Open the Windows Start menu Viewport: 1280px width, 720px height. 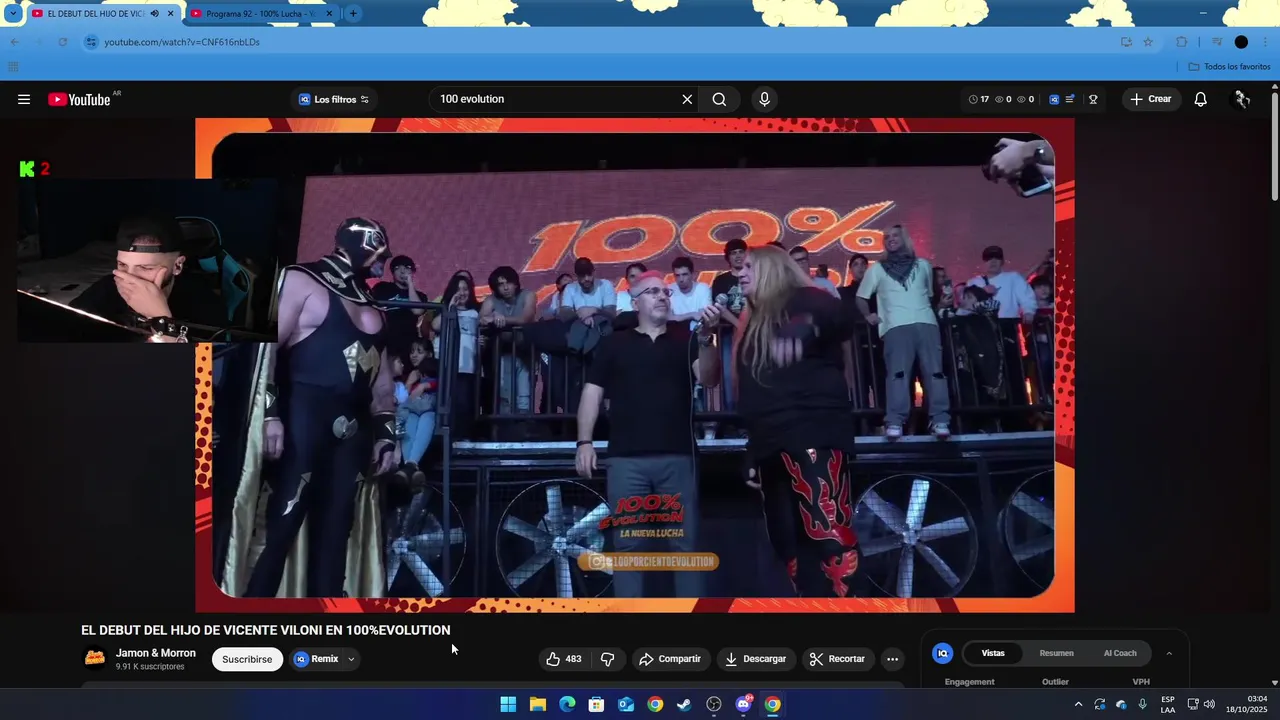tap(508, 704)
